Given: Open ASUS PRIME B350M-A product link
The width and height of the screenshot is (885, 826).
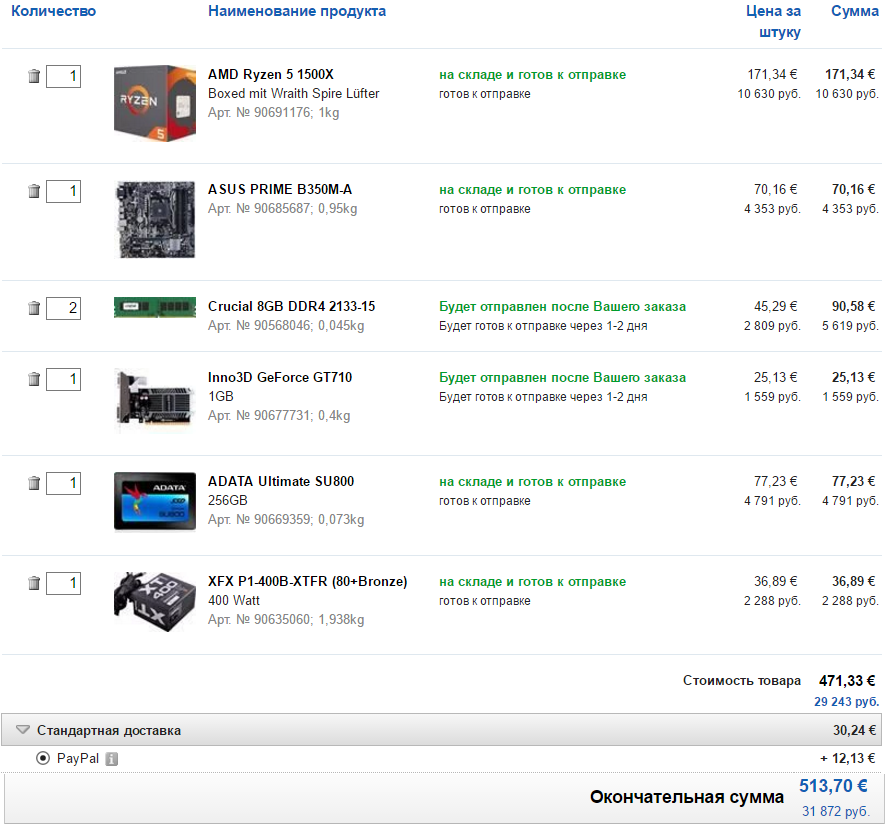Looking at the screenshot, I should pos(280,190).
